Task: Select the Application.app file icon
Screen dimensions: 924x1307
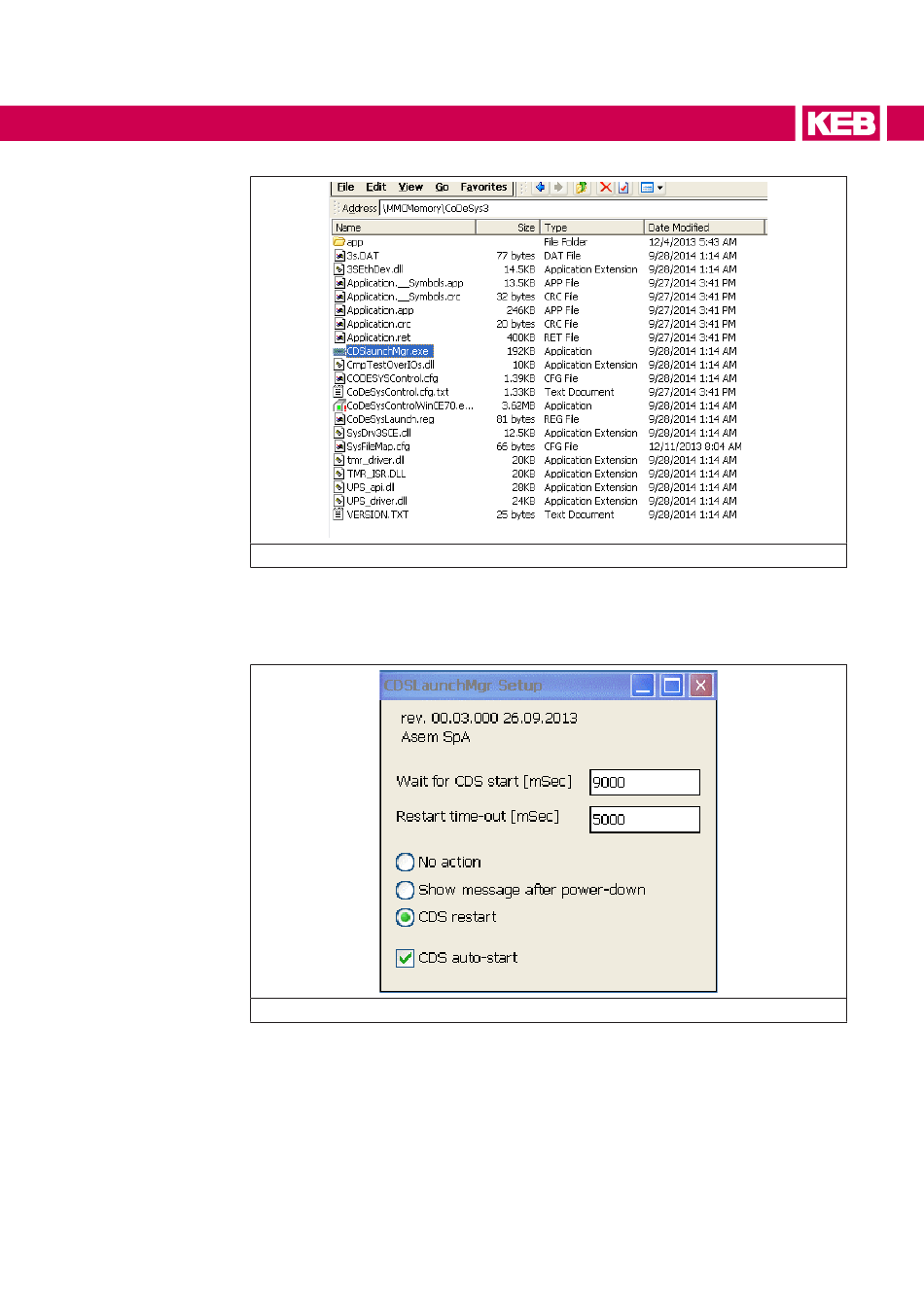Action: point(339,310)
